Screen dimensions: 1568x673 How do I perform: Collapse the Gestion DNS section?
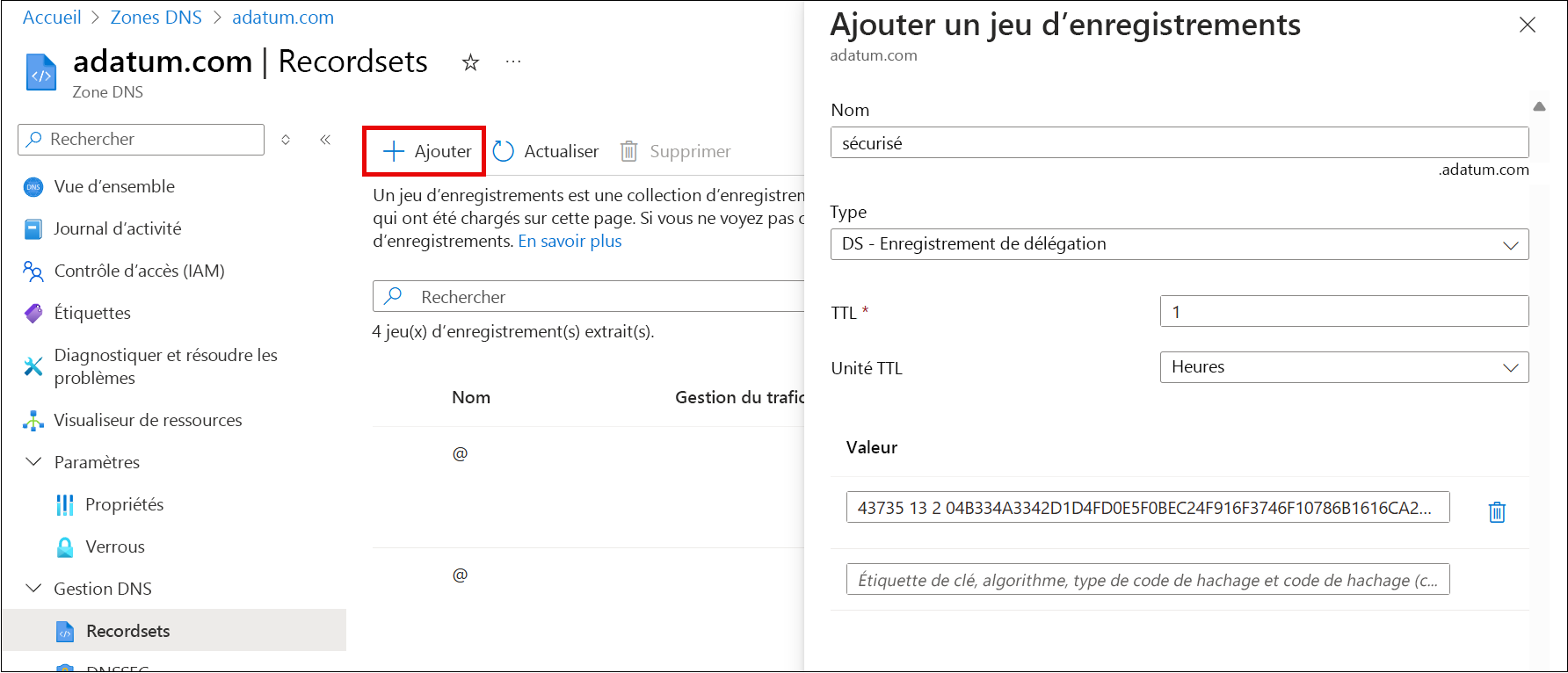(34, 589)
